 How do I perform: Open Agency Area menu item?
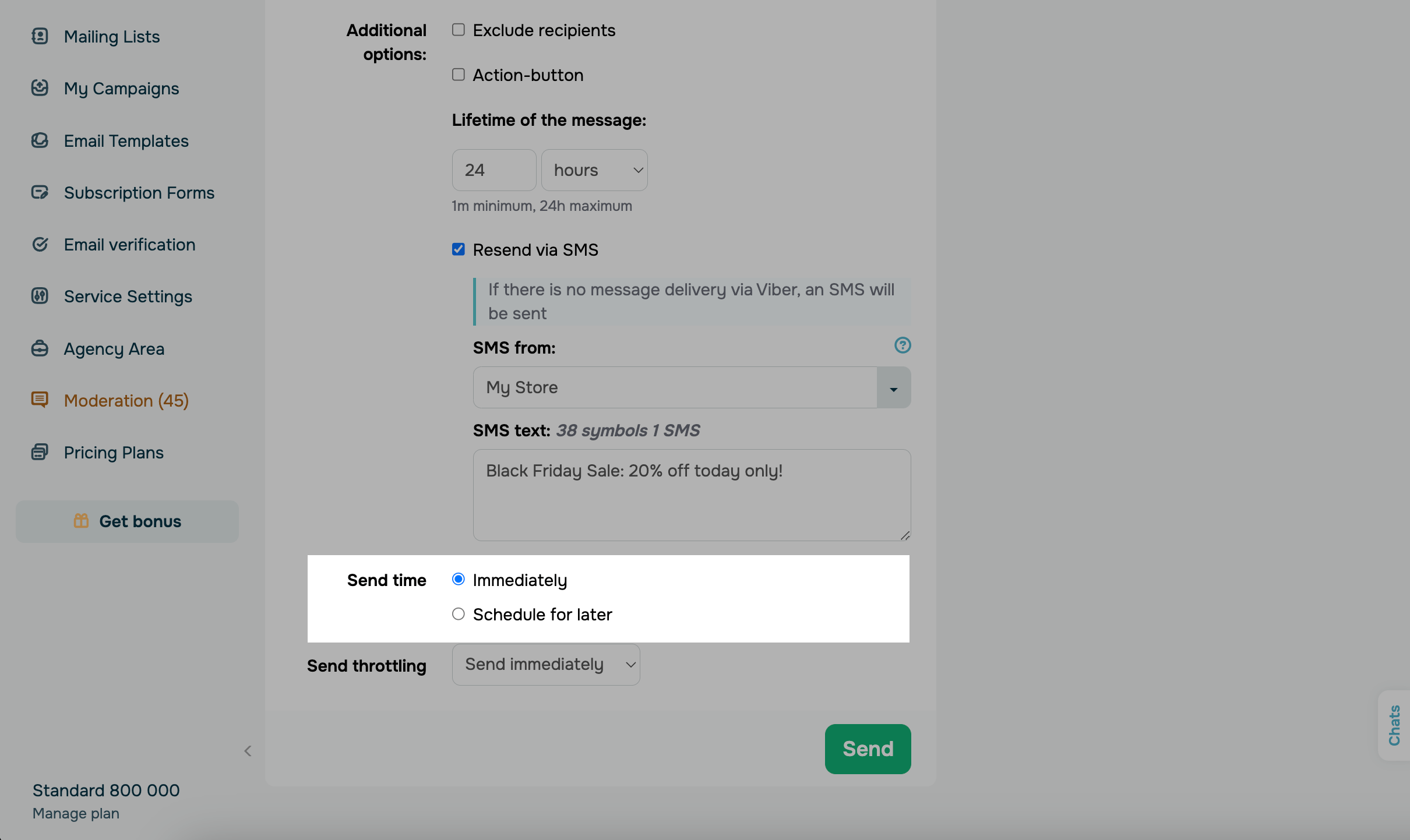(x=114, y=348)
